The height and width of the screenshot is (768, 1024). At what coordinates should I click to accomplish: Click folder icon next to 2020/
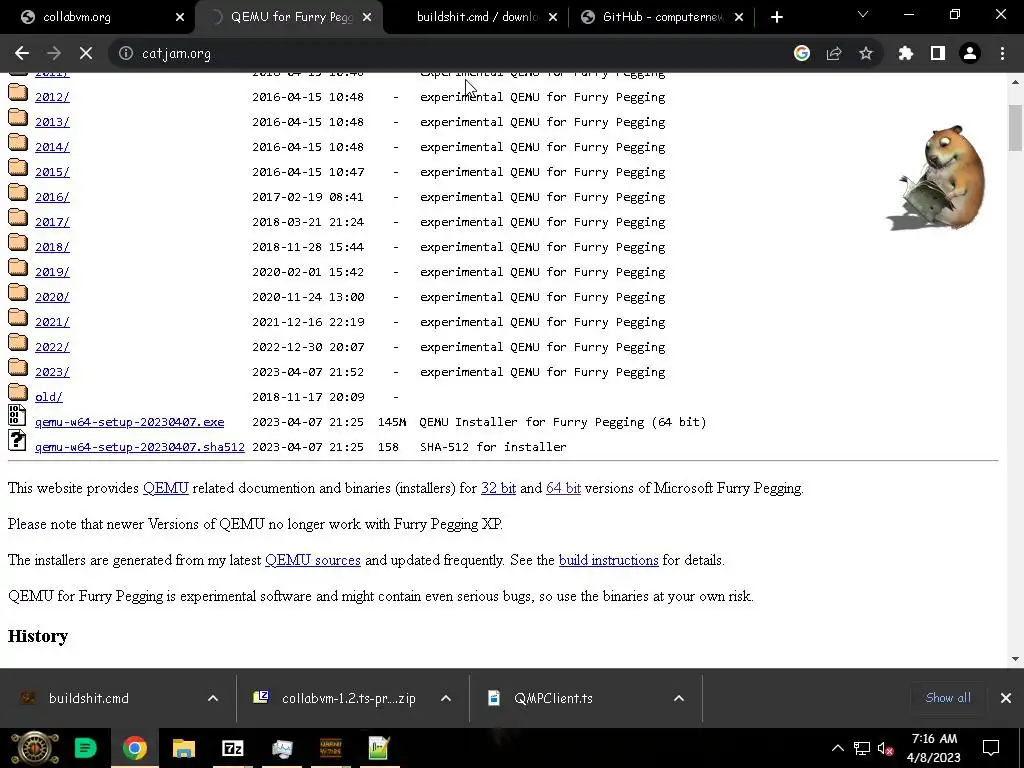coord(18,293)
